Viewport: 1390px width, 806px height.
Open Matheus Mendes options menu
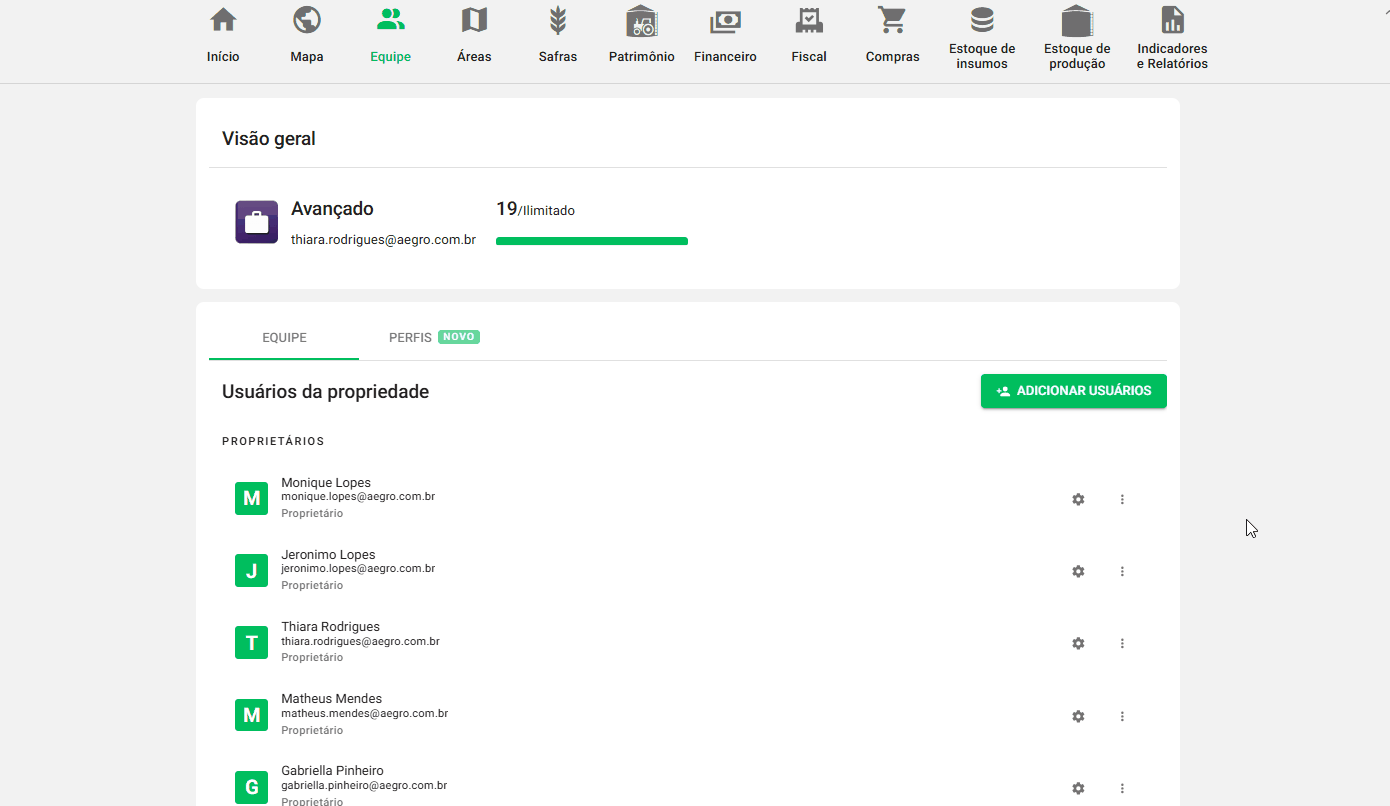1122,716
